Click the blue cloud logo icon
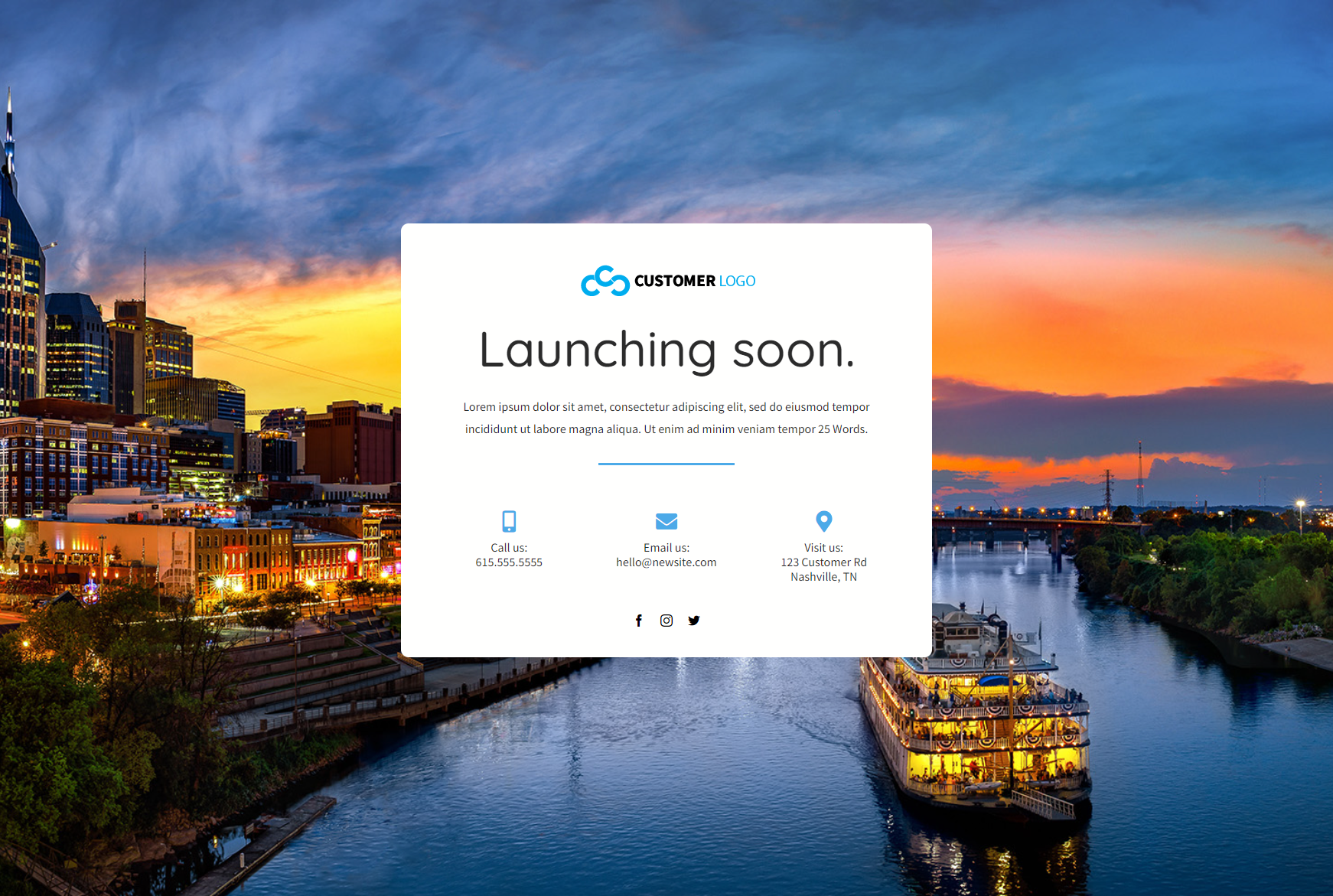This screenshot has height=896, width=1333. click(x=605, y=282)
